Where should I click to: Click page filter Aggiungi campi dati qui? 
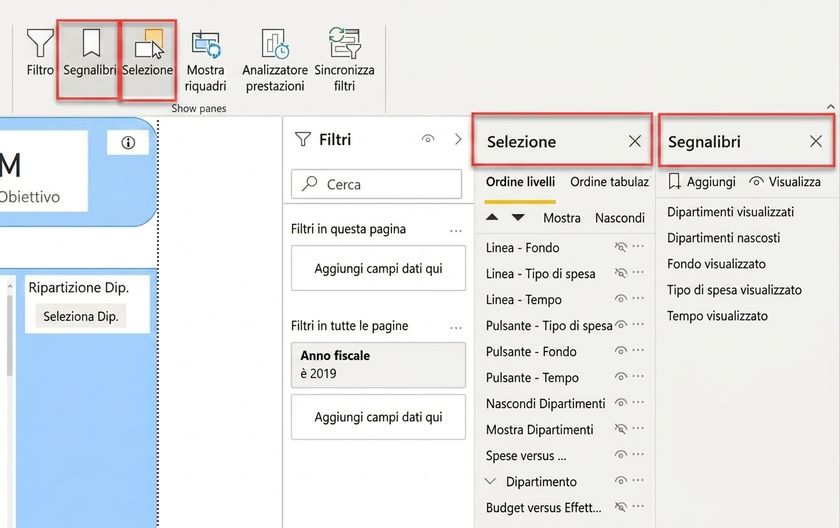pos(378,268)
